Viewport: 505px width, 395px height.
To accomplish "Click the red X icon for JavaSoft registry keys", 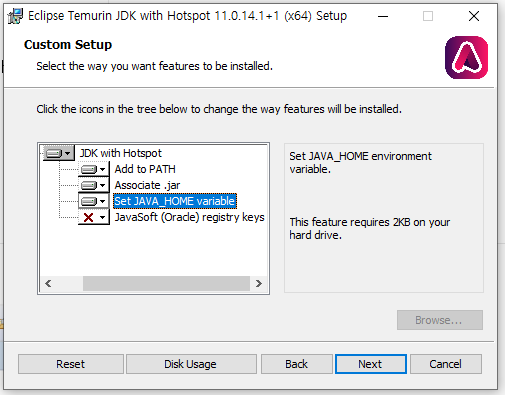I will 89,217.
